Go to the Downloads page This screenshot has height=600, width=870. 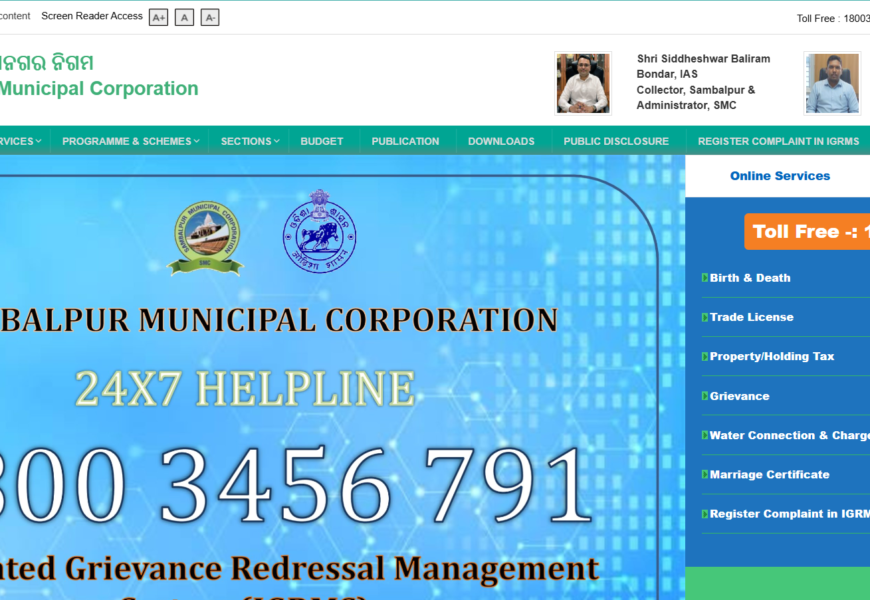pos(501,141)
